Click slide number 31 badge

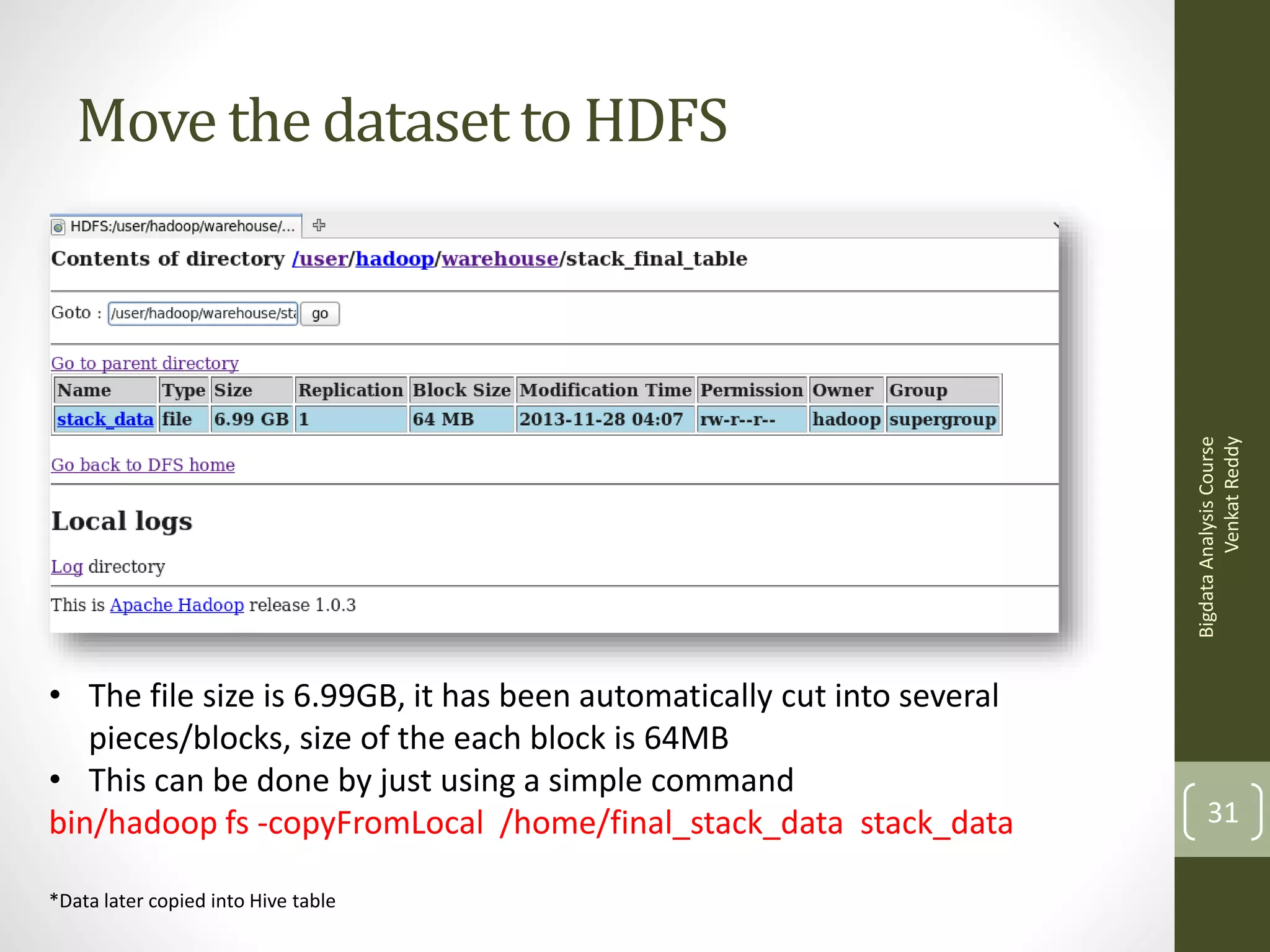tap(1222, 812)
